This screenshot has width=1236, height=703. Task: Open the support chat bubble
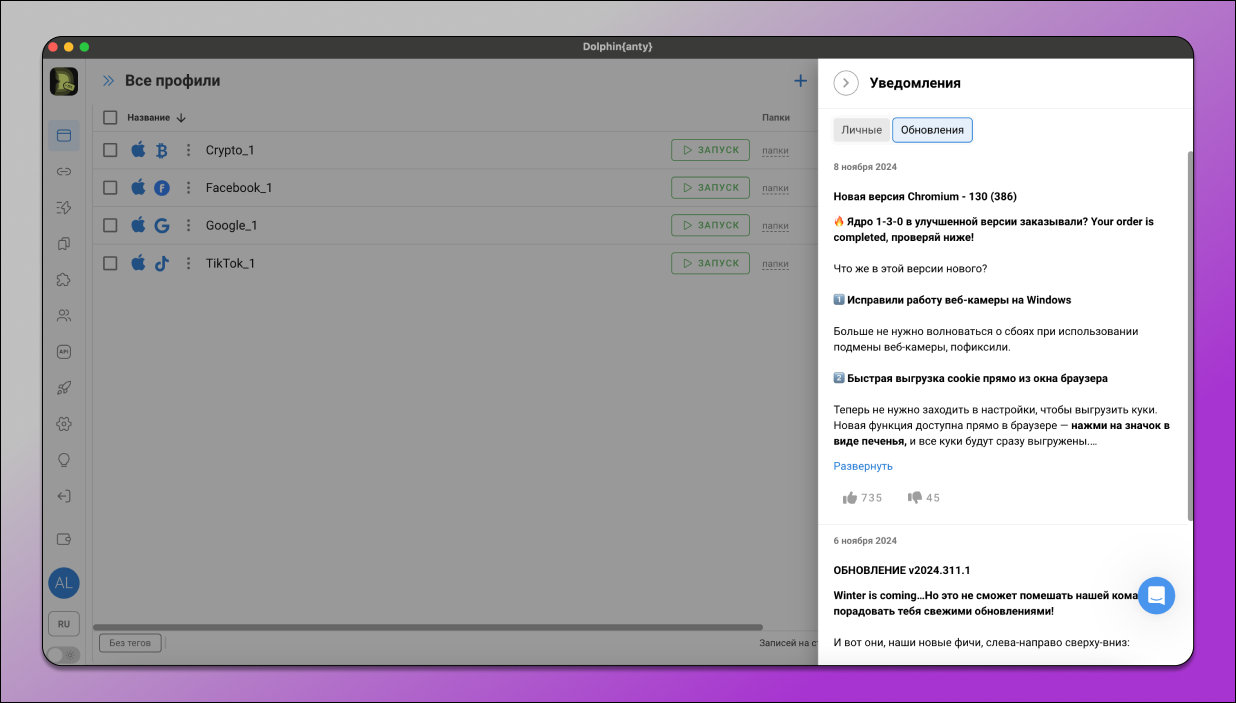[1156, 595]
